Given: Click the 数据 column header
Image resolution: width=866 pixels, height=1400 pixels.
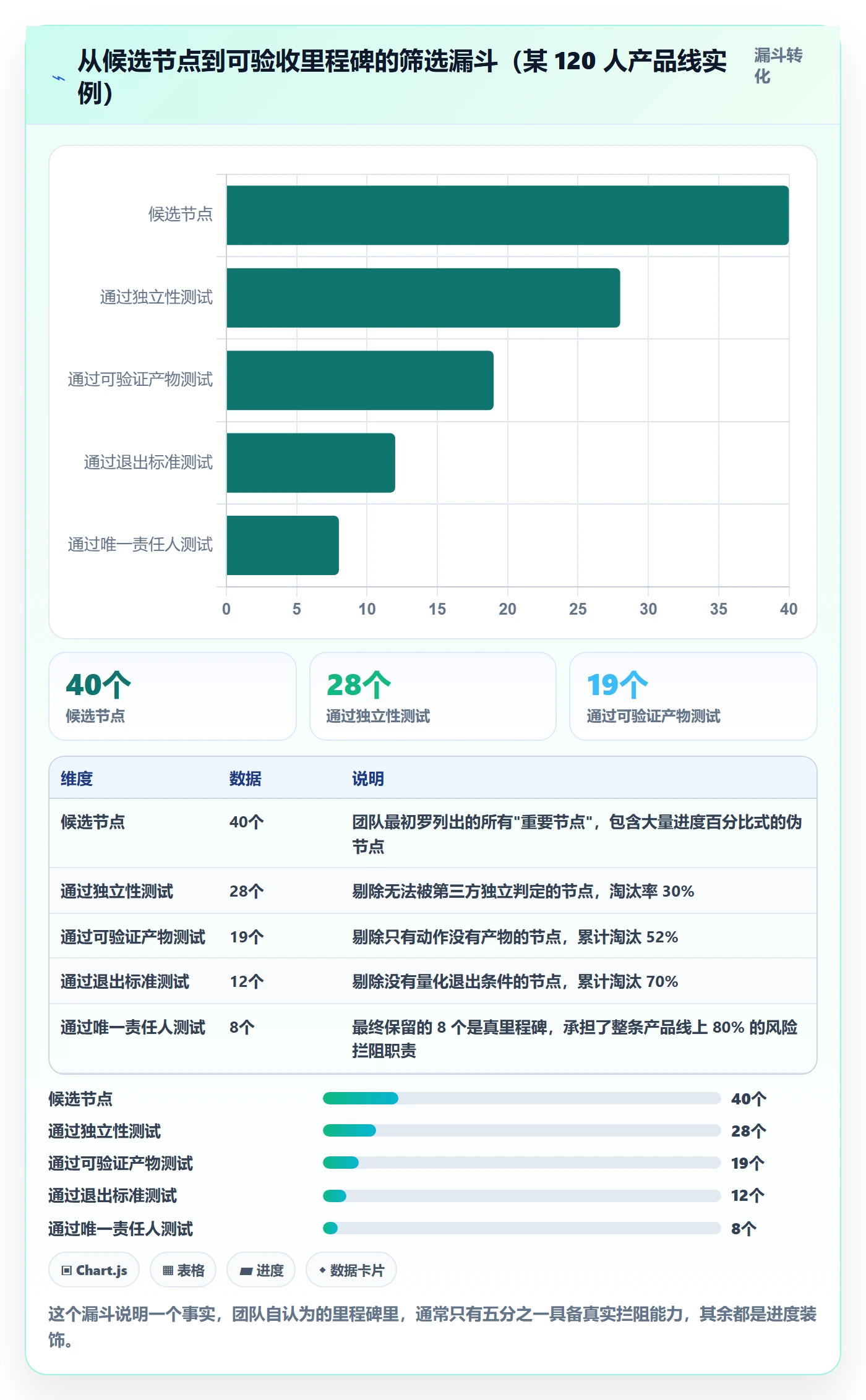Looking at the screenshot, I should point(246,779).
